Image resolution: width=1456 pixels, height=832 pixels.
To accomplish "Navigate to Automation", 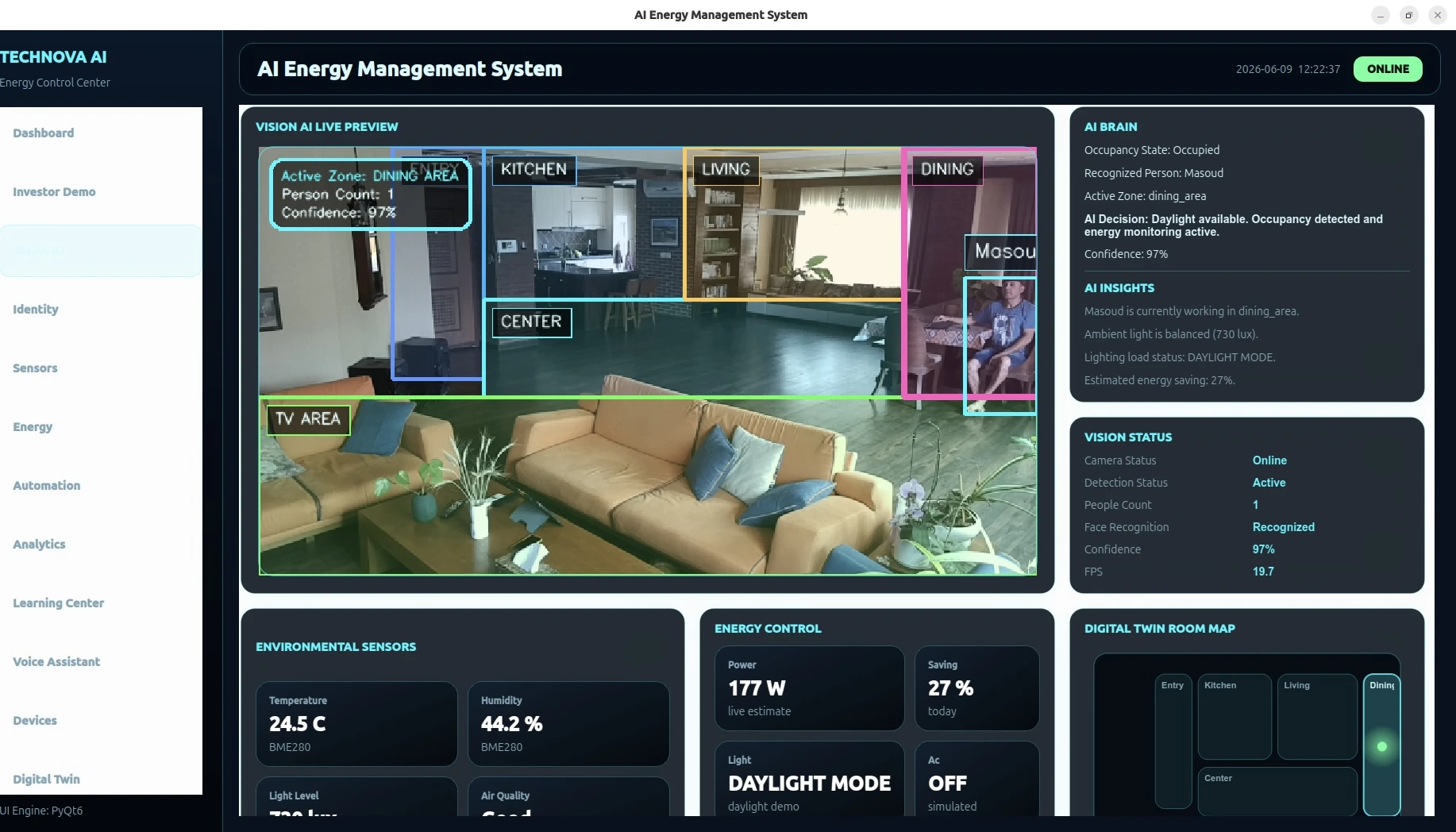I will (x=101, y=486).
